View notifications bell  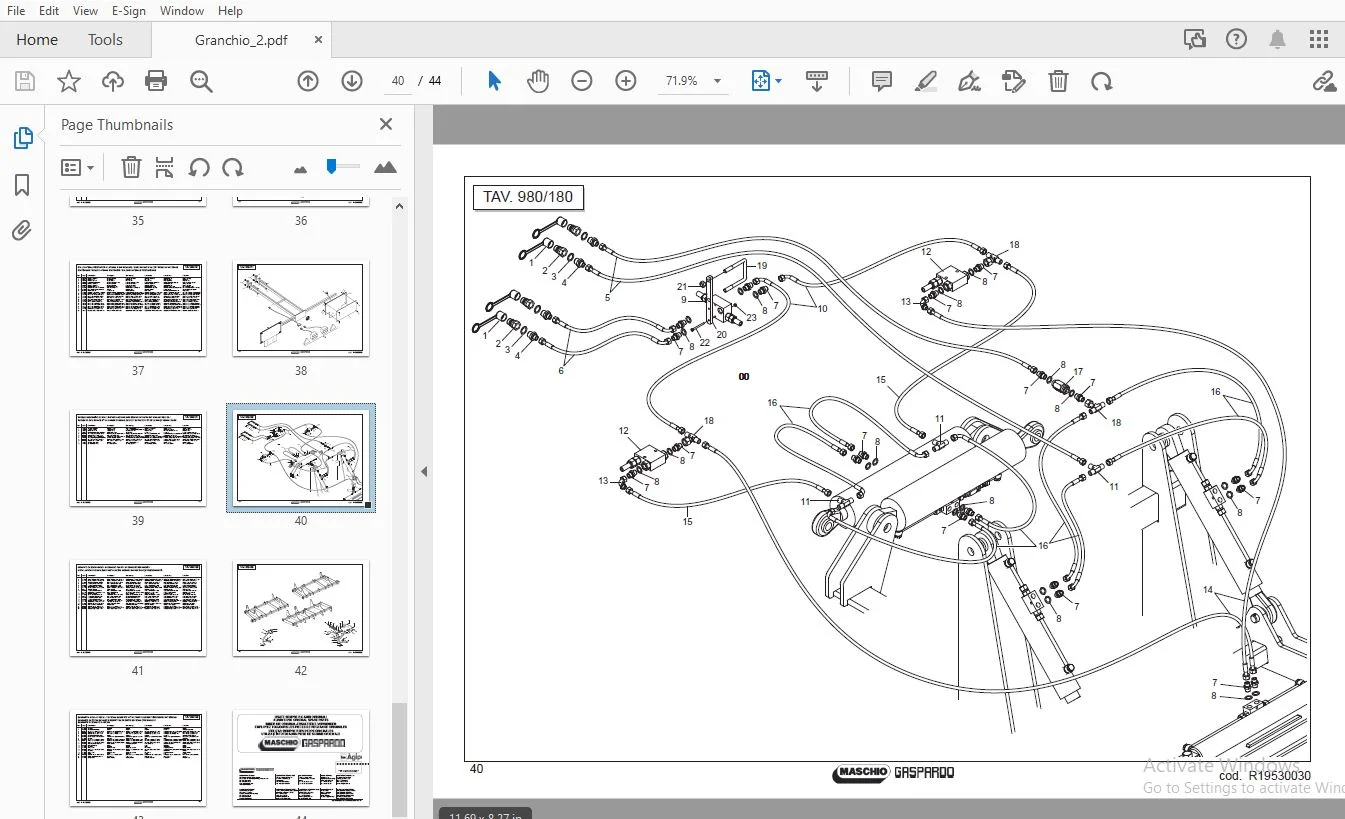pyautogui.click(x=1277, y=40)
